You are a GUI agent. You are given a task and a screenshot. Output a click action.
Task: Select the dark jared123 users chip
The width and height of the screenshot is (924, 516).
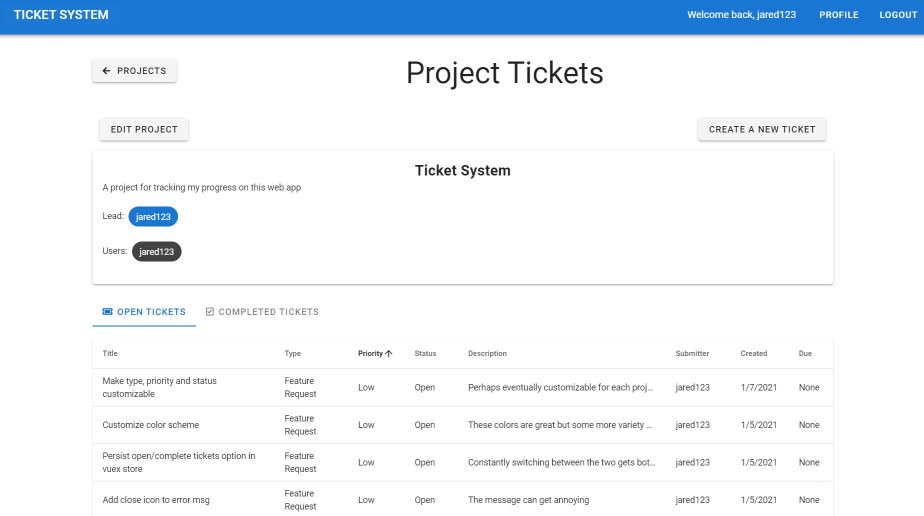click(157, 252)
